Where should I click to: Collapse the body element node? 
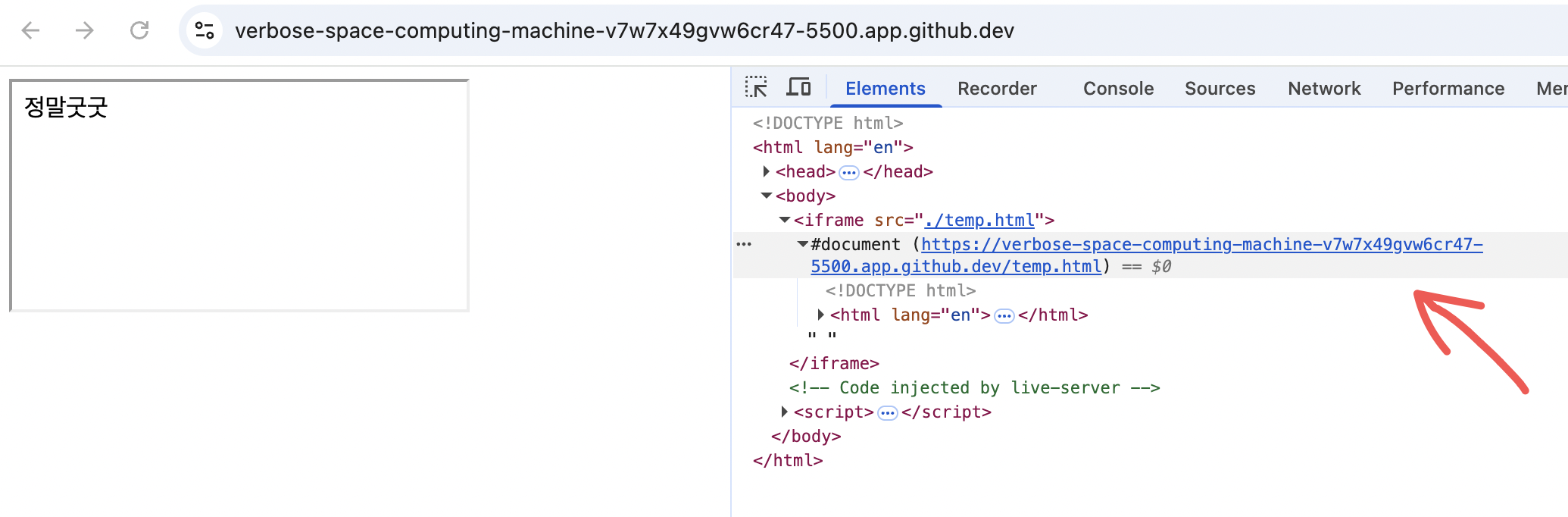pos(767,196)
